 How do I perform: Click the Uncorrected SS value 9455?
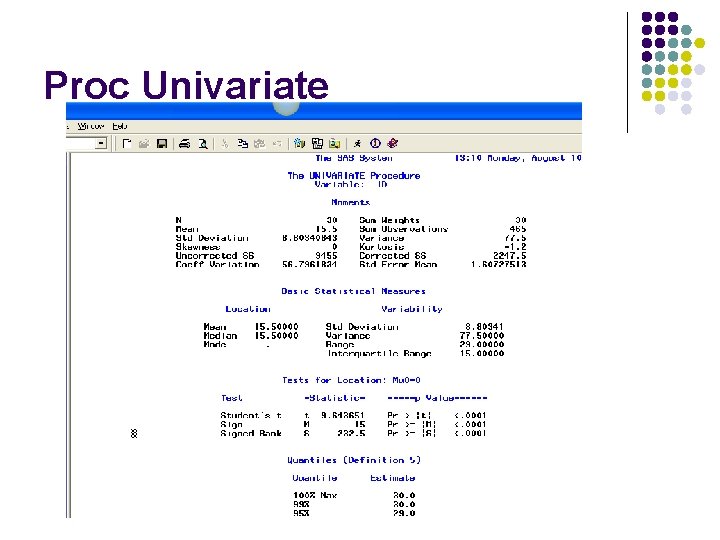pyautogui.click(x=326, y=255)
